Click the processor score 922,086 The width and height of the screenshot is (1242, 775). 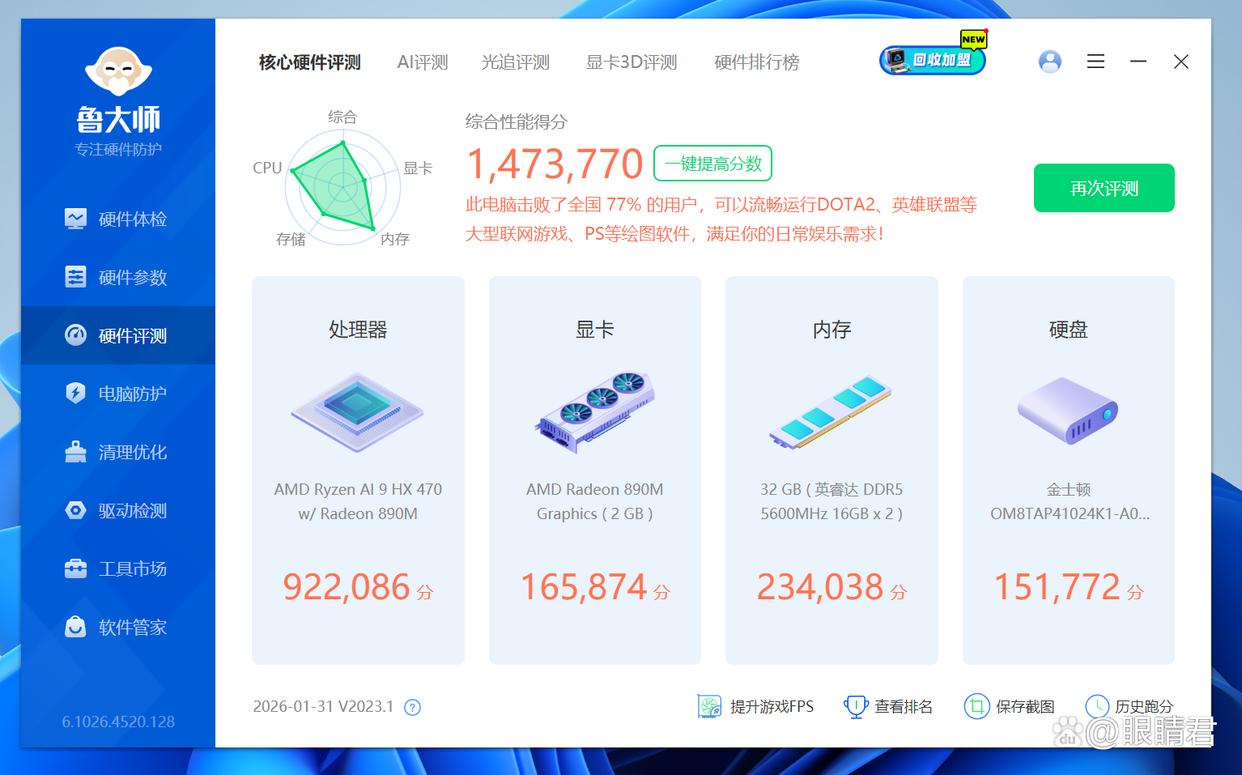point(346,586)
